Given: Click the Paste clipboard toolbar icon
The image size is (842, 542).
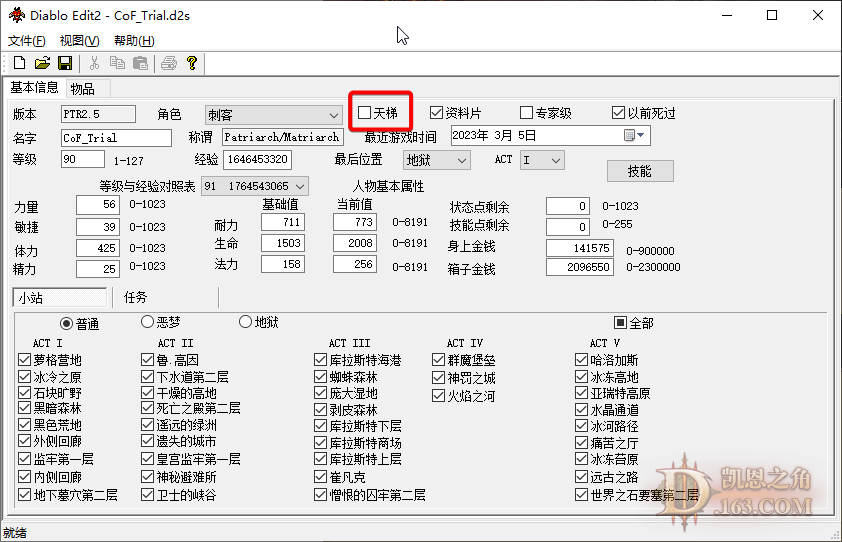Looking at the screenshot, I should point(140,63).
